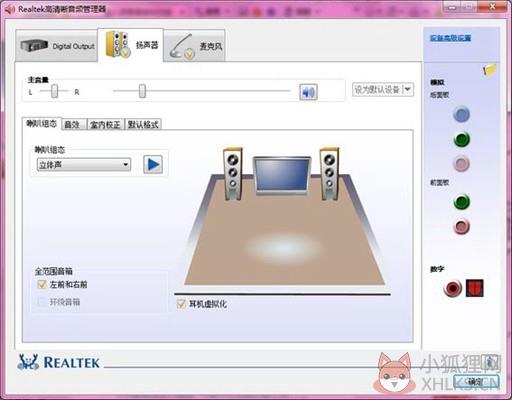The height and width of the screenshot is (400, 512).
Task: Click the square red optical digital jack
Action: point(475,288)
